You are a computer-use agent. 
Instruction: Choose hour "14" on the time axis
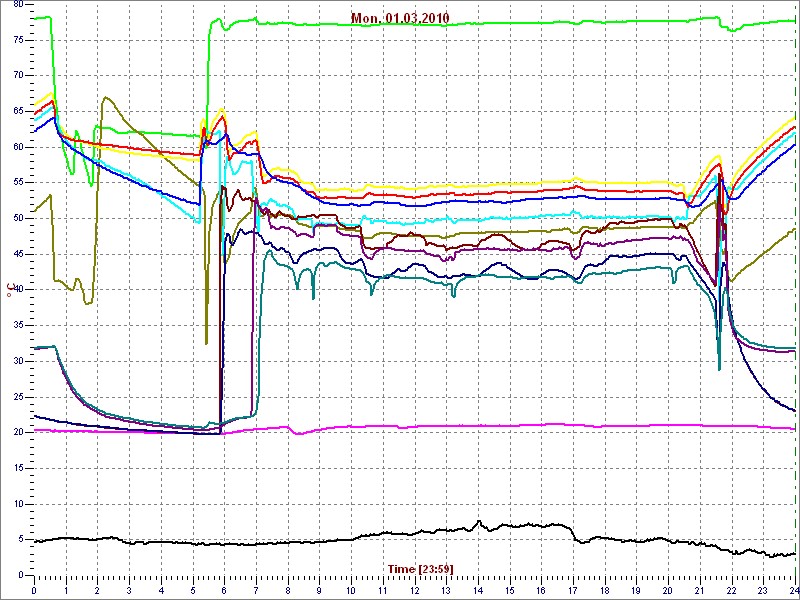[x=478, y=590]
